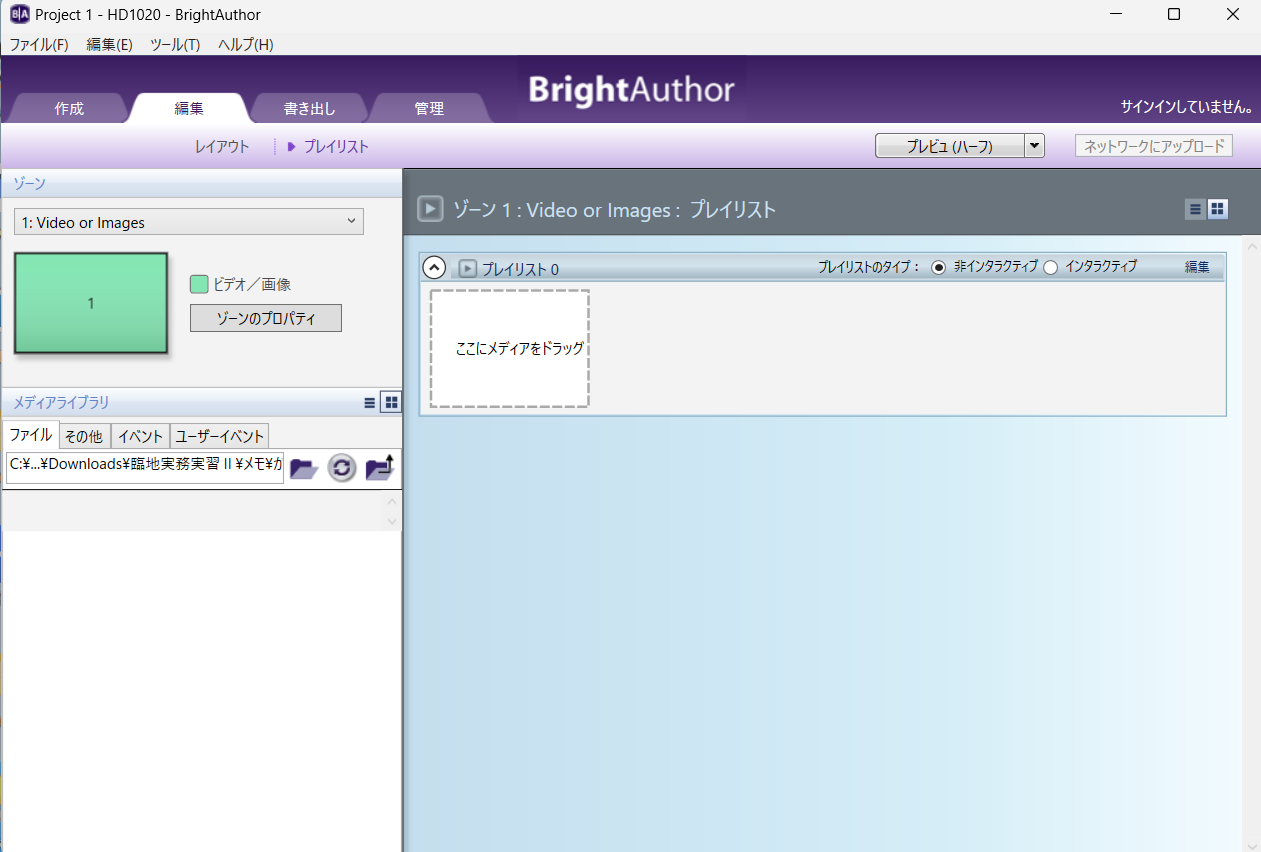Image resolution: width=1261 pixels, height=852 pixels.
Task: Switch to the イベント tab
Action: pyautogui.click(x=139, y=436)
